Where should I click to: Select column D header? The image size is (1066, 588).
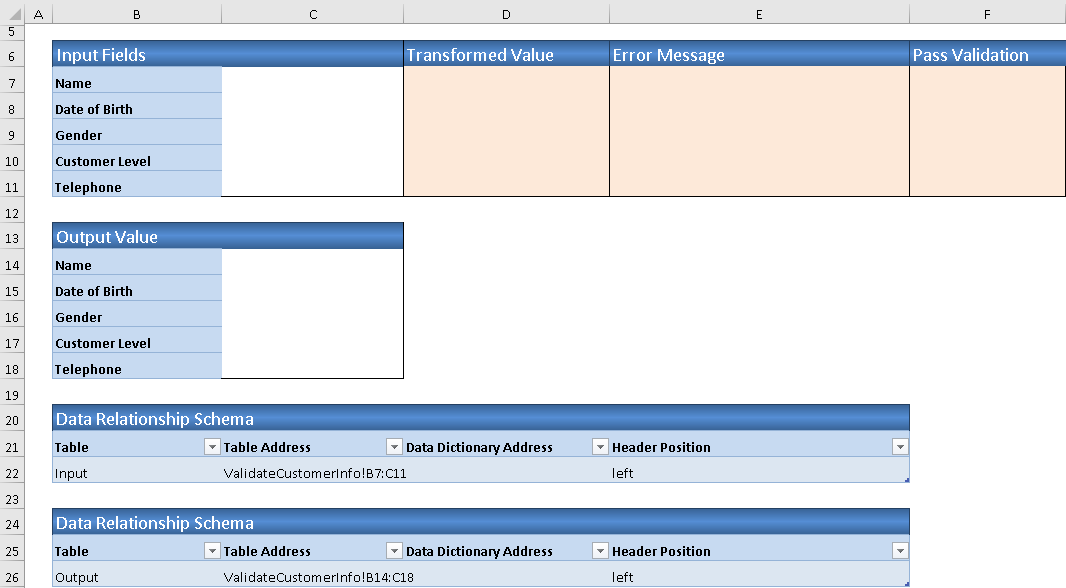(x=506, y=14)
